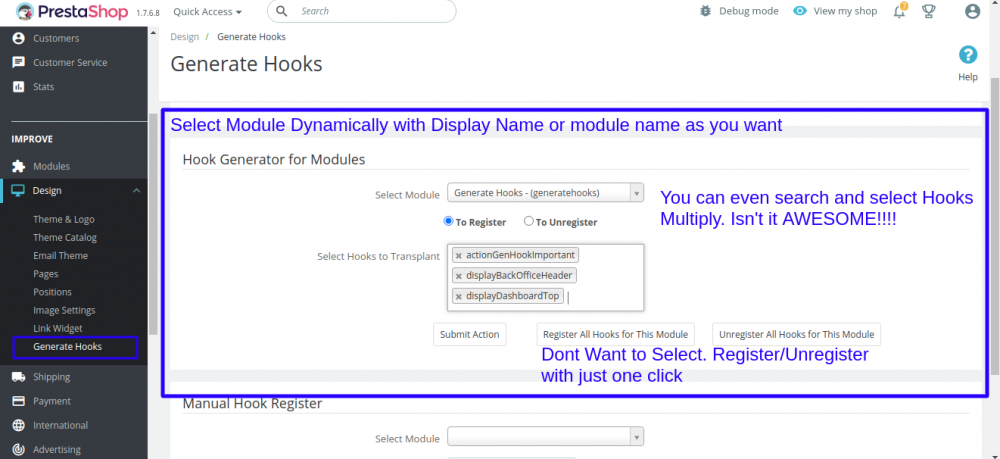Click the Modules puzzle icon
Viewport: 1000px width, 459px height.
19,166
